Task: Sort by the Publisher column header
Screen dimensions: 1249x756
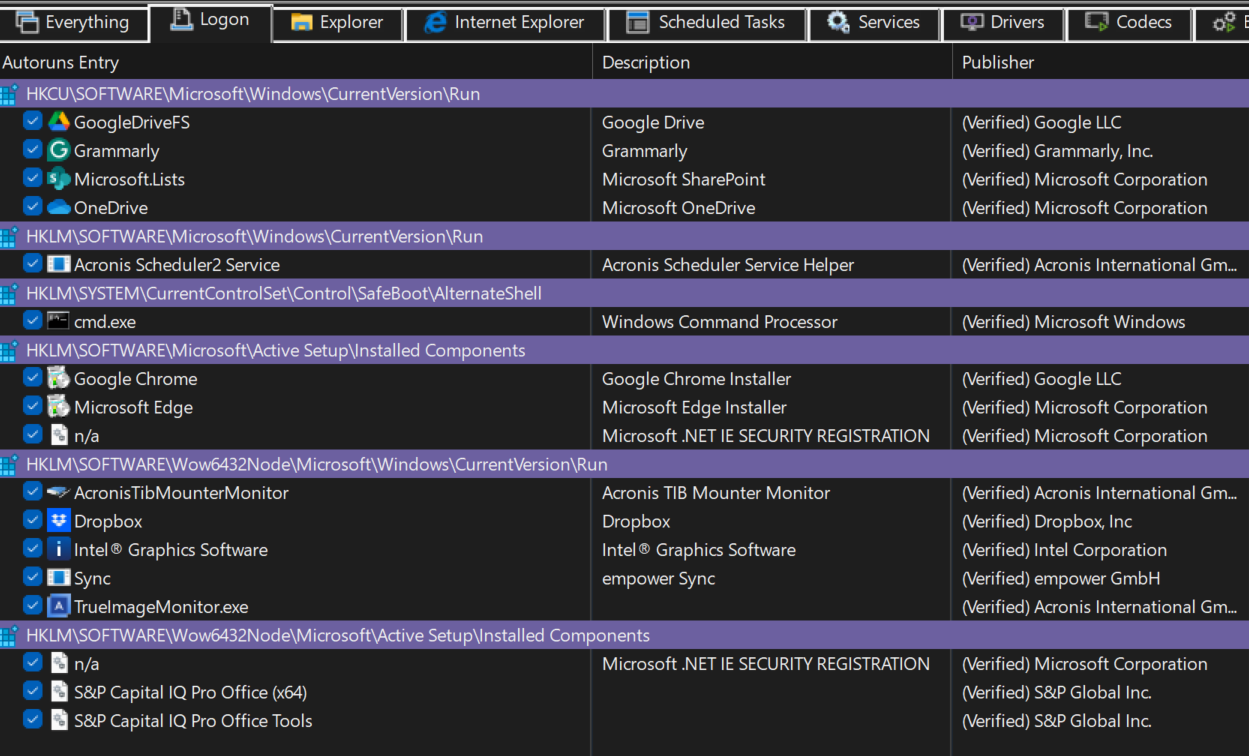Action: tap(1101, 62)
